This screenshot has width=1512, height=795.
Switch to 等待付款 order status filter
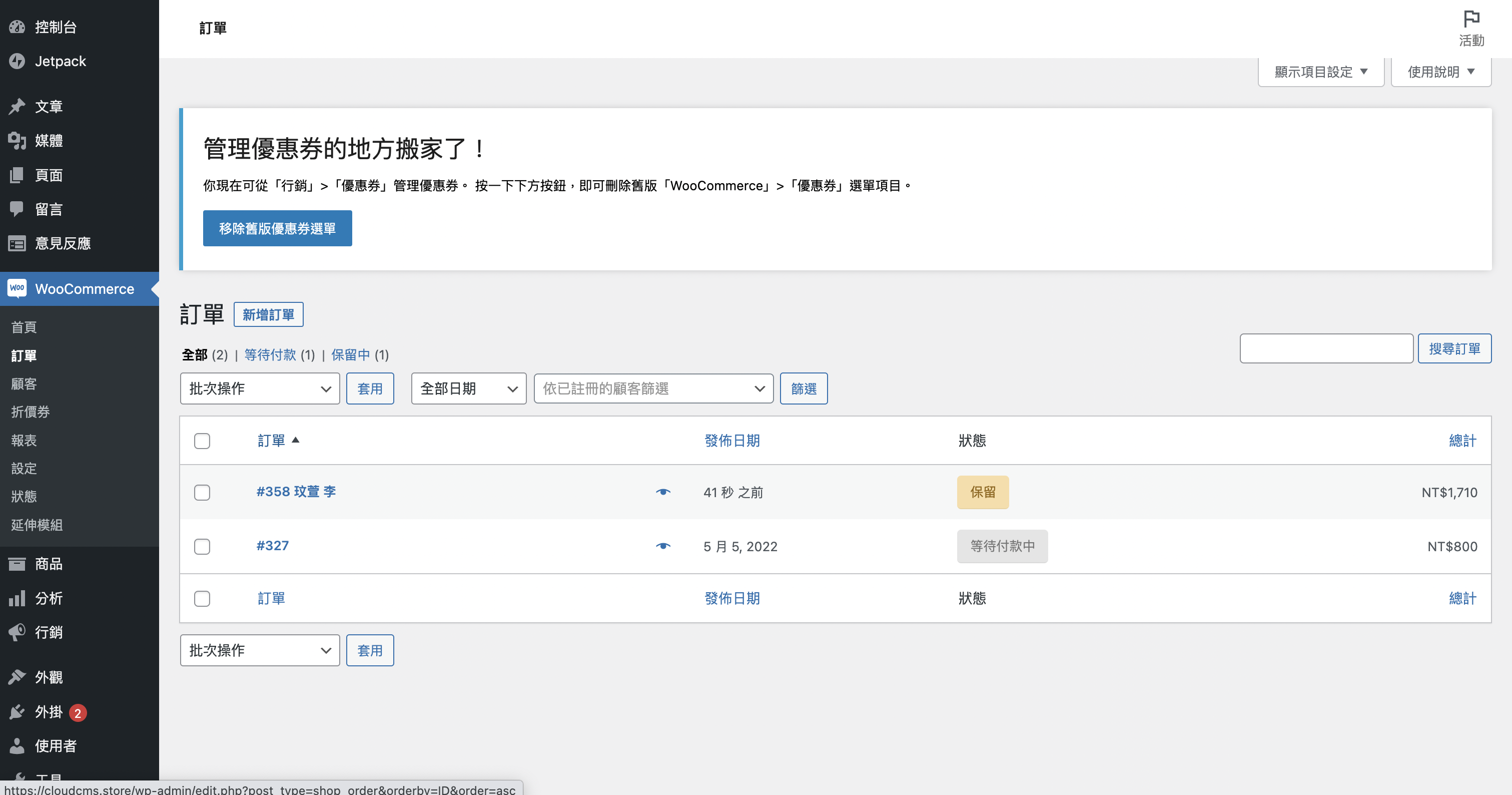(x=270, y=354)
